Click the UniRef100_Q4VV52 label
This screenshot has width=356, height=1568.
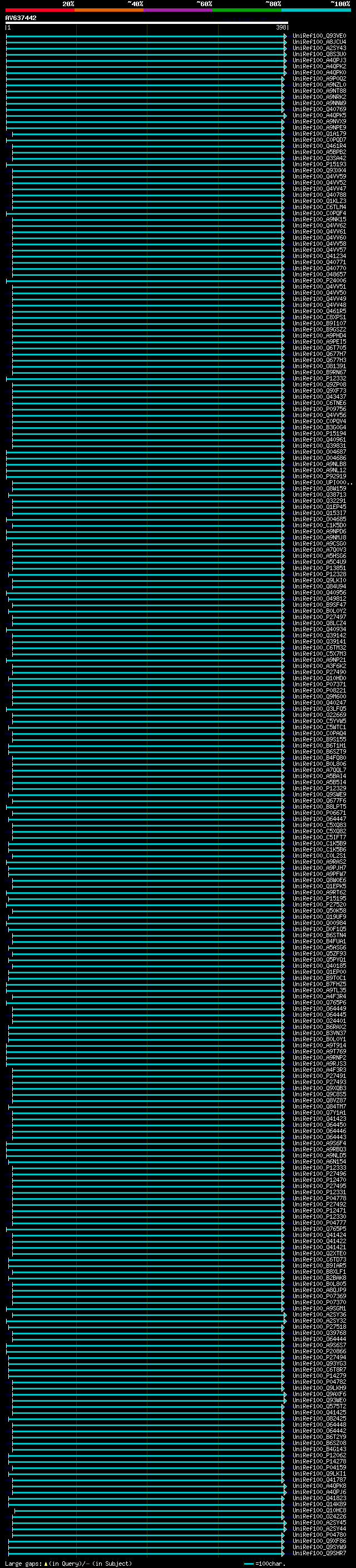tap(319, 182)
